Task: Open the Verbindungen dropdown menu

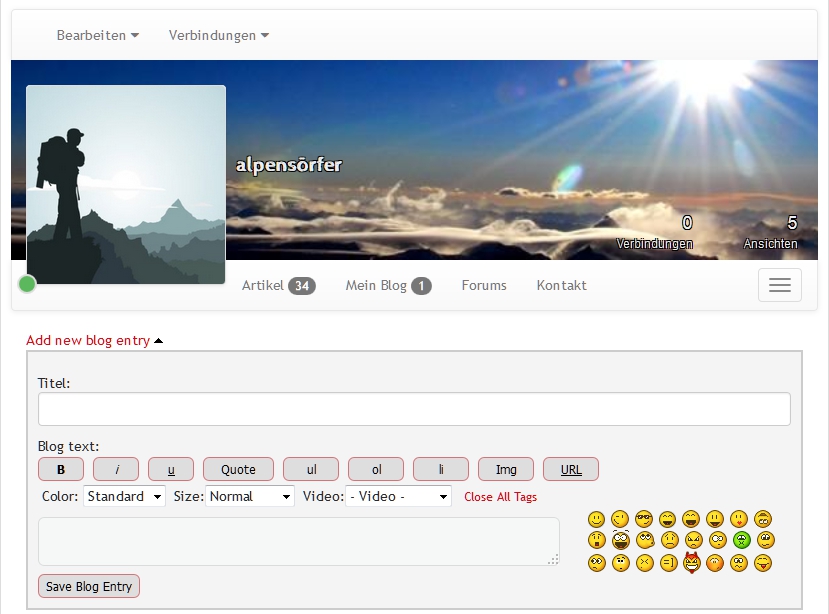Action: pos(218,35)
